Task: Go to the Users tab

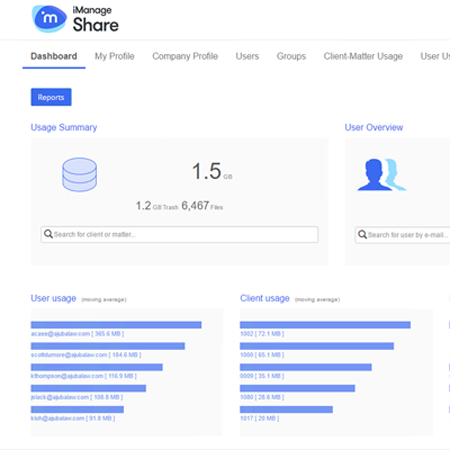Action: (247, 56)
